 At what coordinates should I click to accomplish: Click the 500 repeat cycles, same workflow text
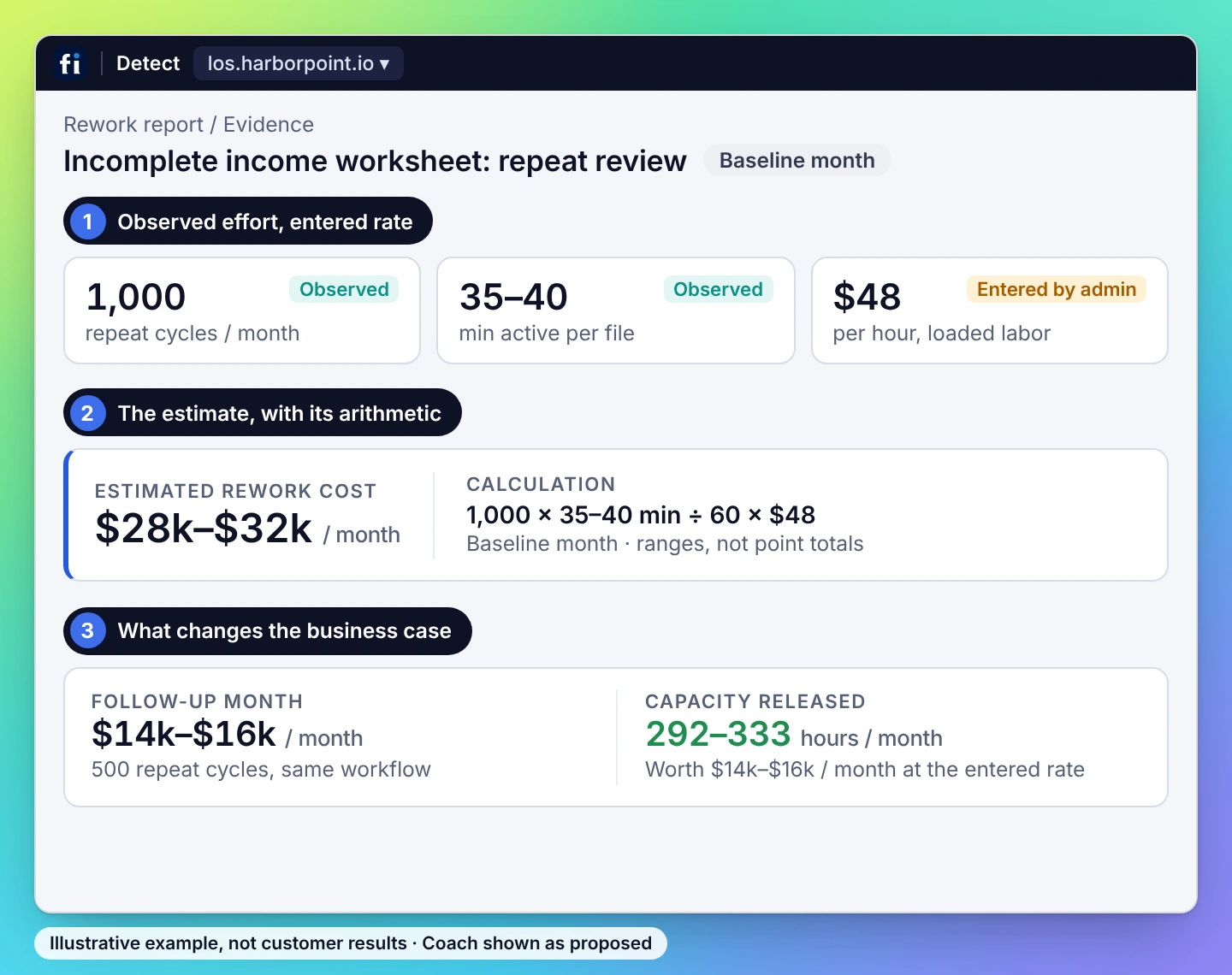click(261, 770)
